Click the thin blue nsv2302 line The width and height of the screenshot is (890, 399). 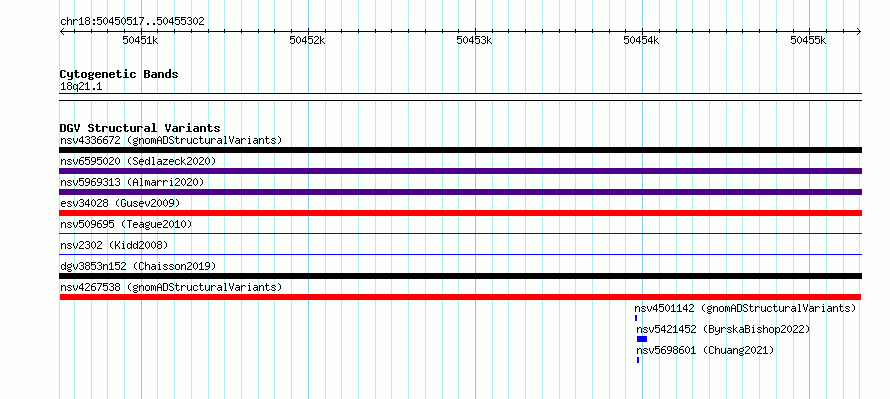(460, 254)
